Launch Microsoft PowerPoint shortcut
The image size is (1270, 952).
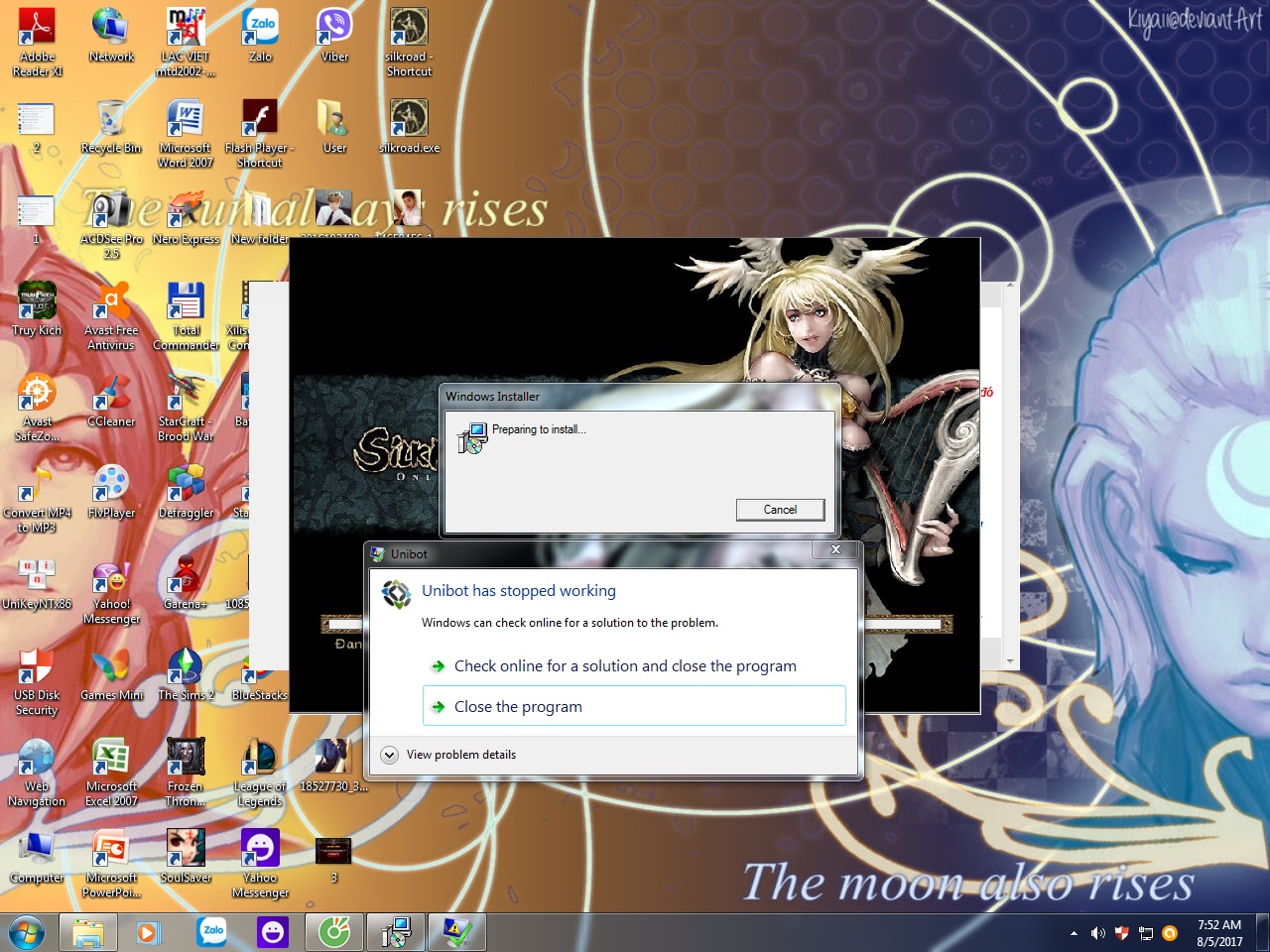point(111,863)
